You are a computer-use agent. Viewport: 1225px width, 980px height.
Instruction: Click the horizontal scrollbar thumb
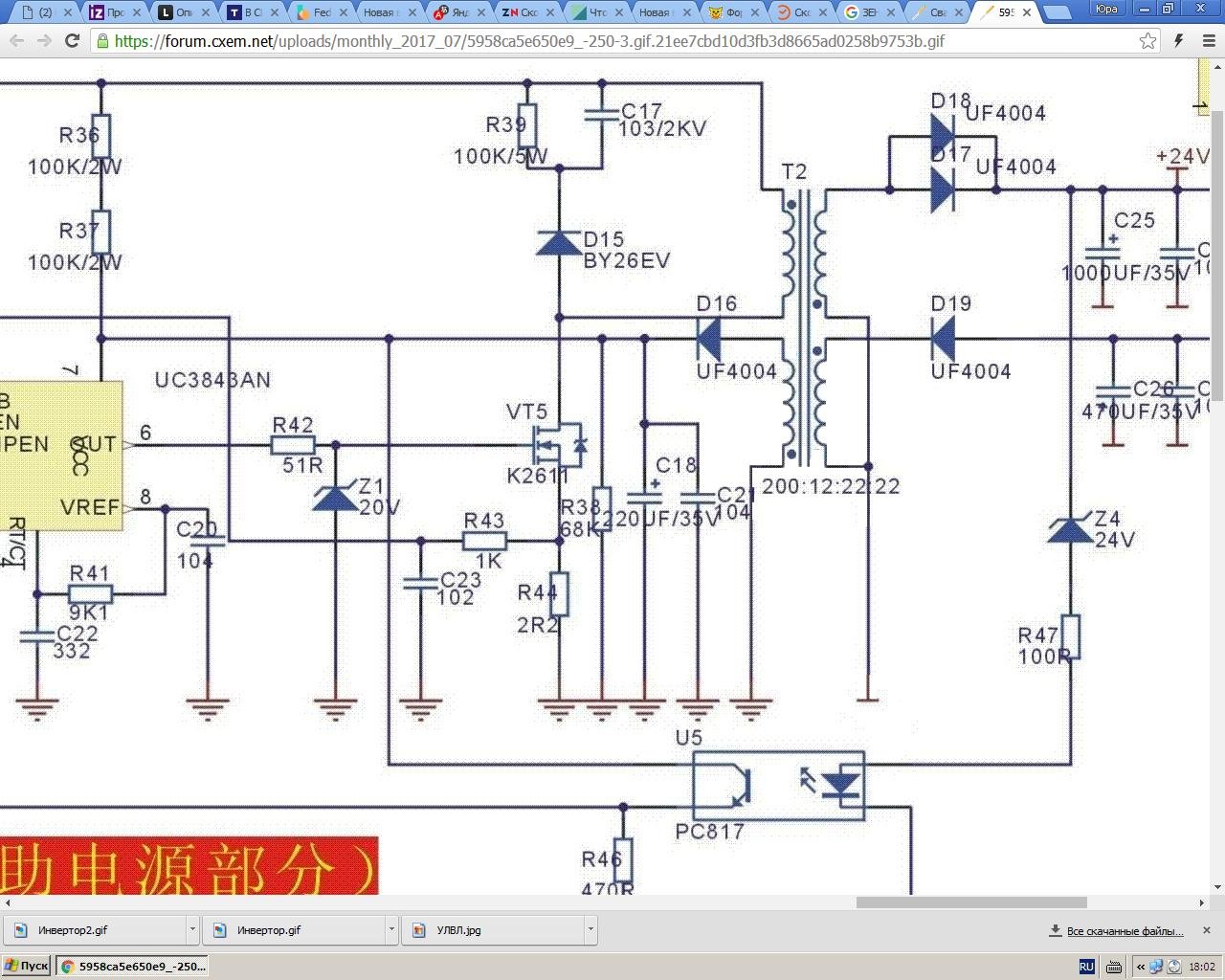pyautogui.click(x=971, y=902)
